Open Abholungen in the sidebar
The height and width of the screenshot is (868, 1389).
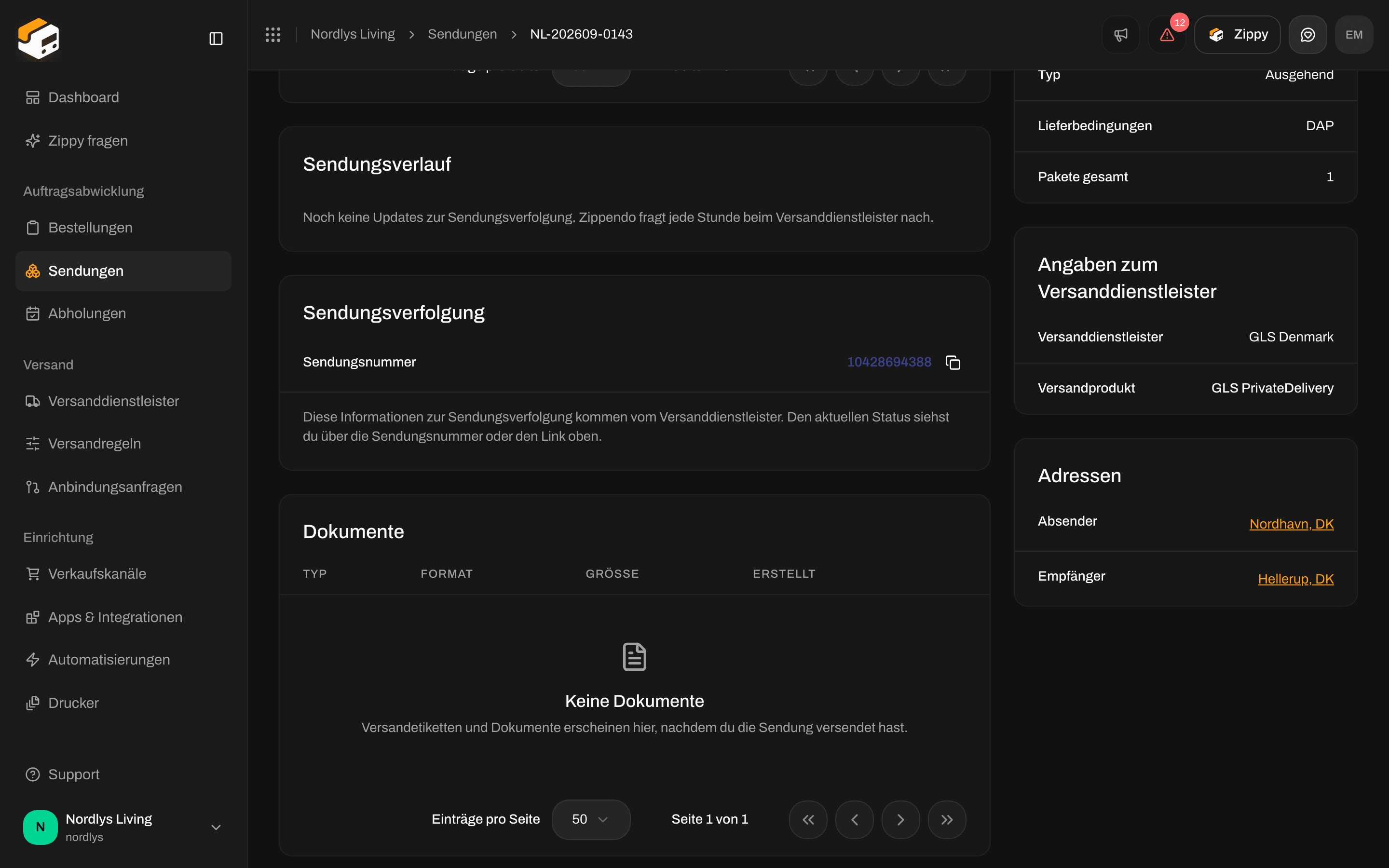pyautogui.click(x=123, y=313)
